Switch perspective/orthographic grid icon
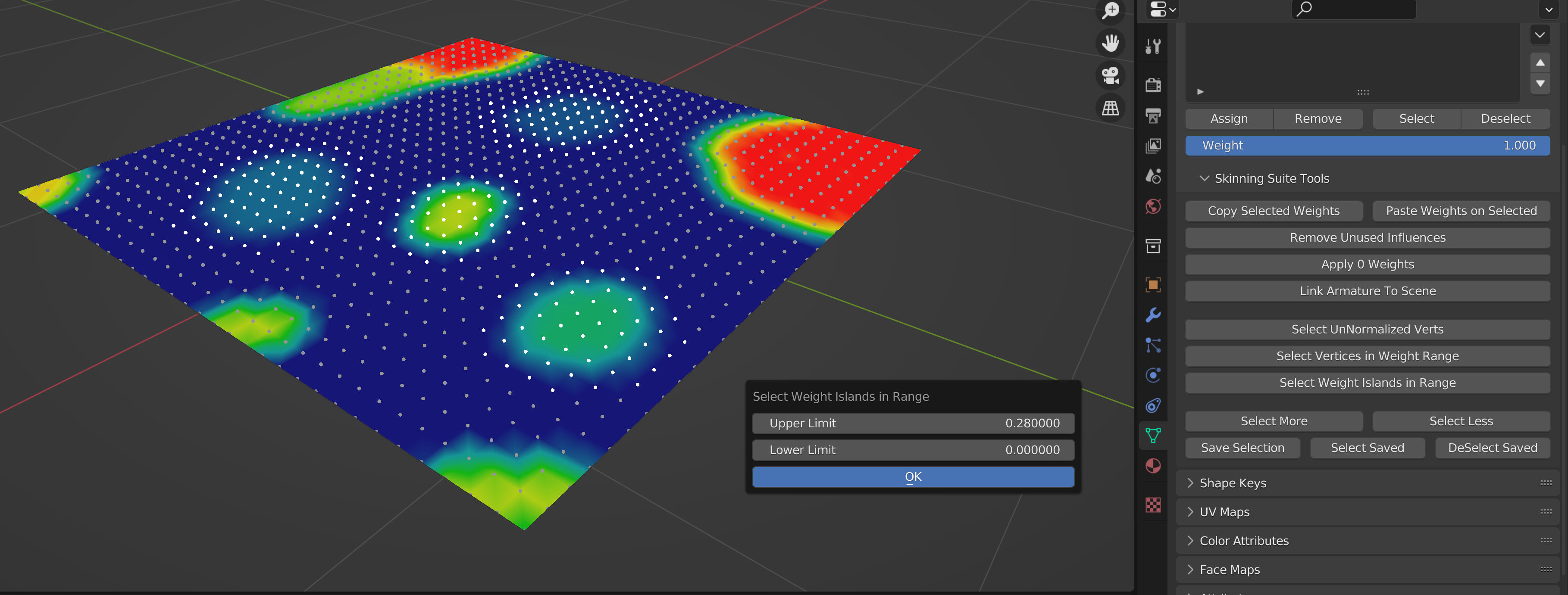Screen dimensions: 1568x595 [1111, 108]
